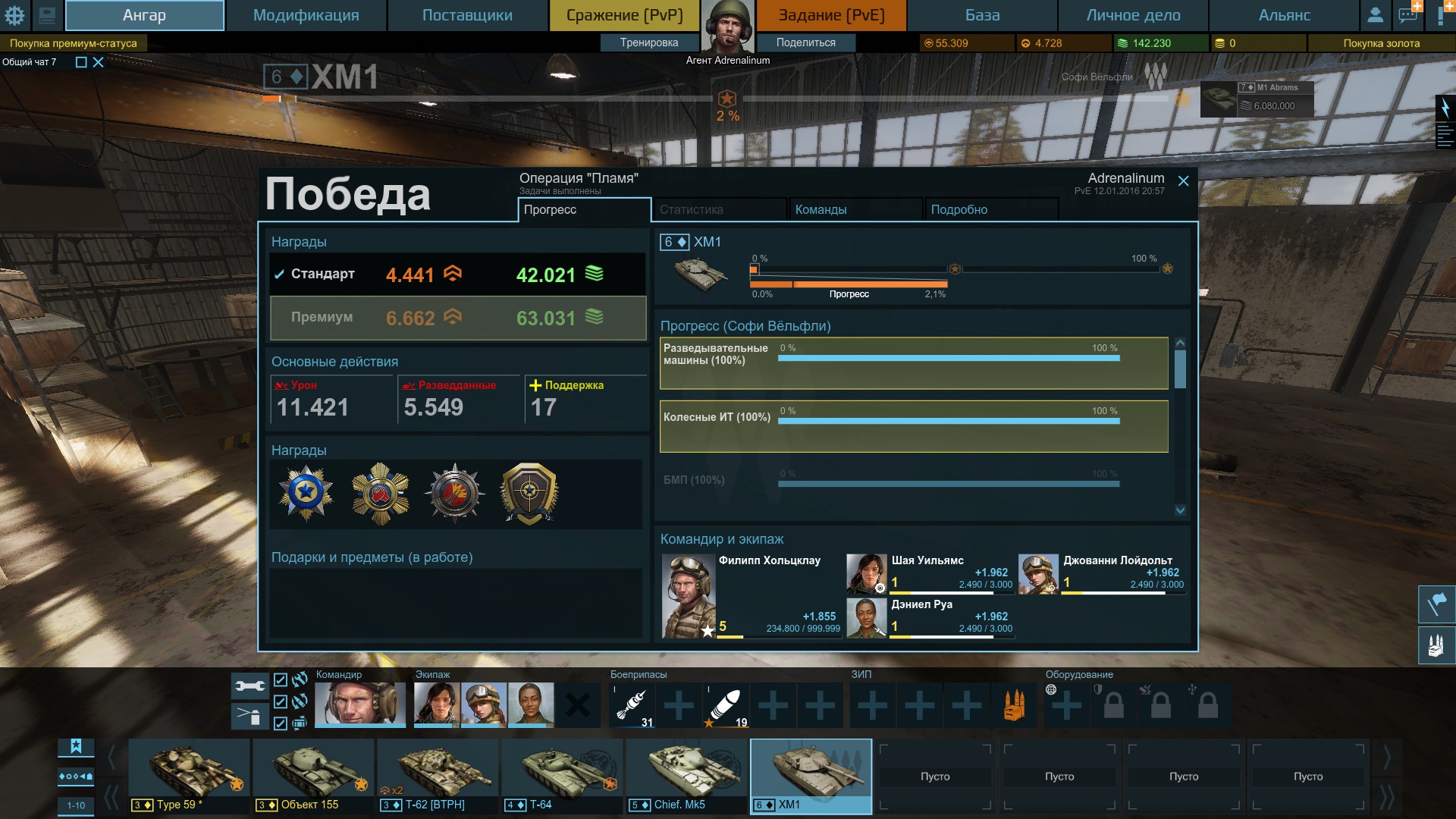Show previous vehicles with left chevron
The image size is (1456, 819).
[x=111, y=757]
